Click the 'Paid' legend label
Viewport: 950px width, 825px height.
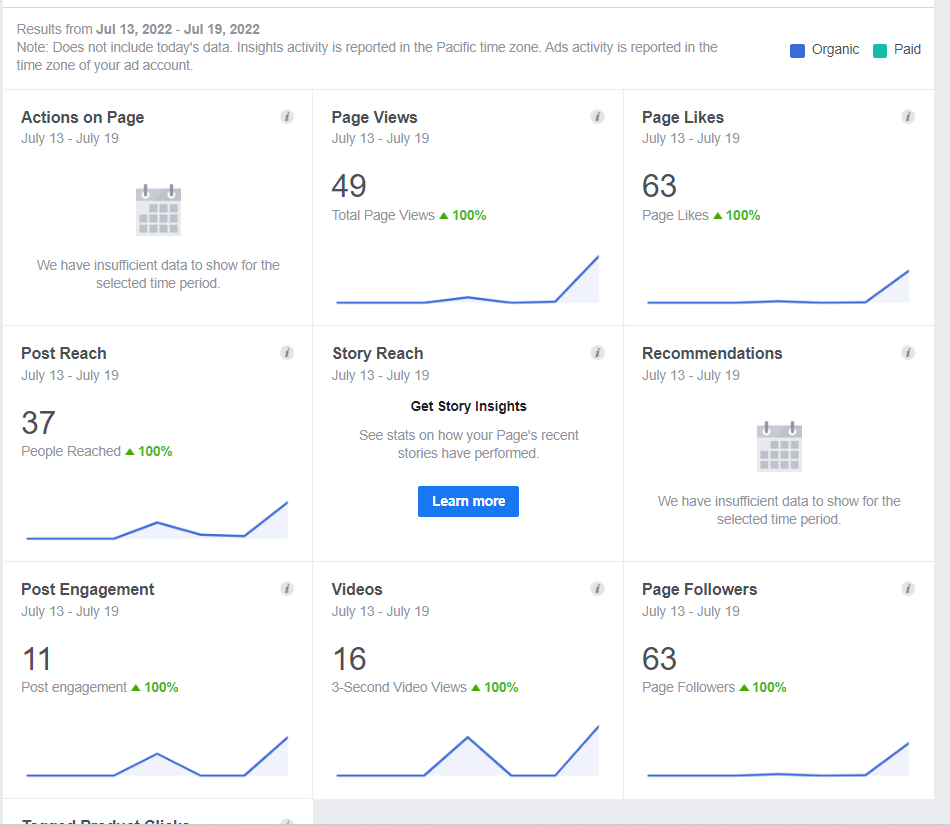(907, 50)
